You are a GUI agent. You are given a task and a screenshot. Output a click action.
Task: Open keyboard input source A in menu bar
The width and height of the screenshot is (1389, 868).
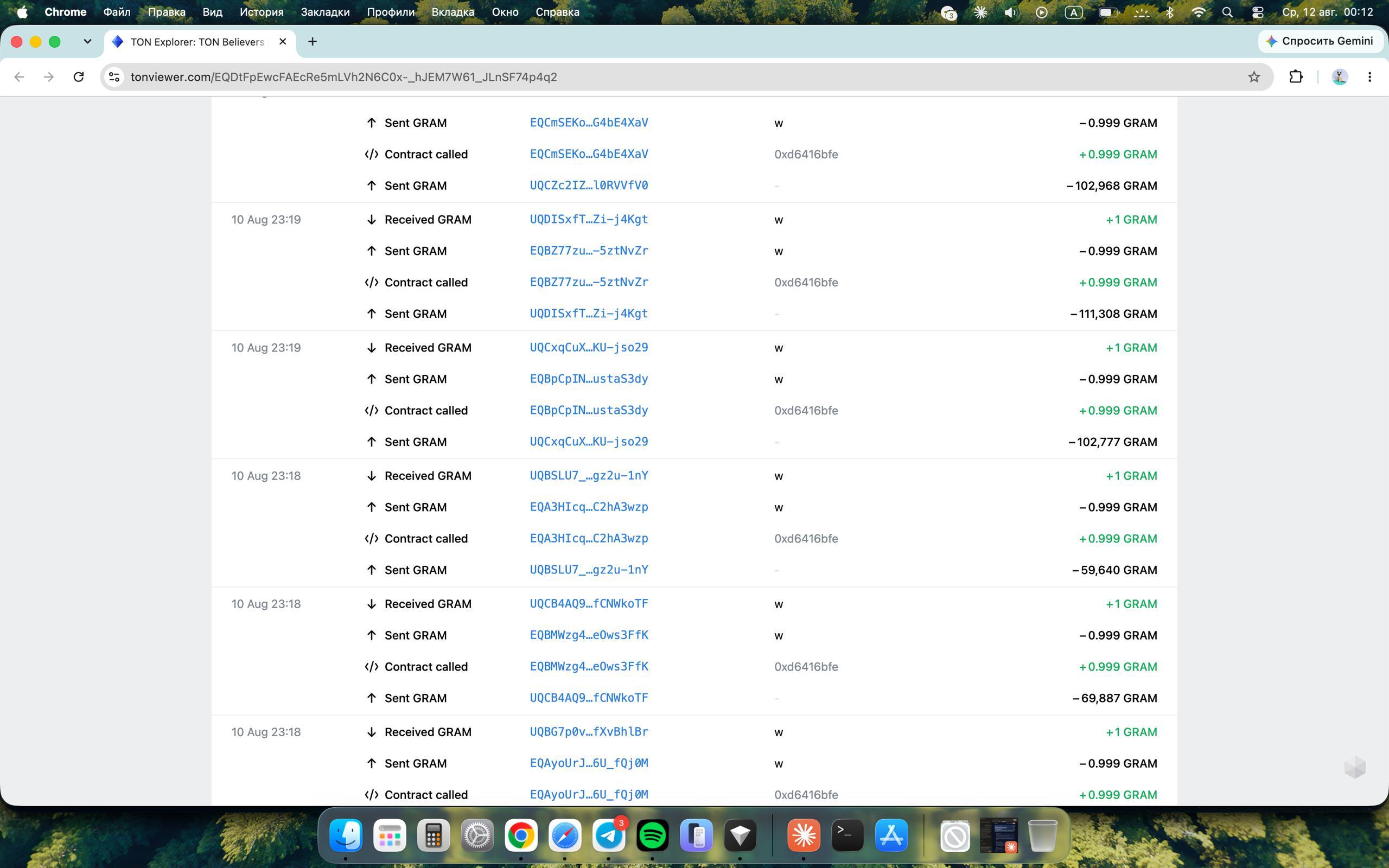click(1073, 12)
